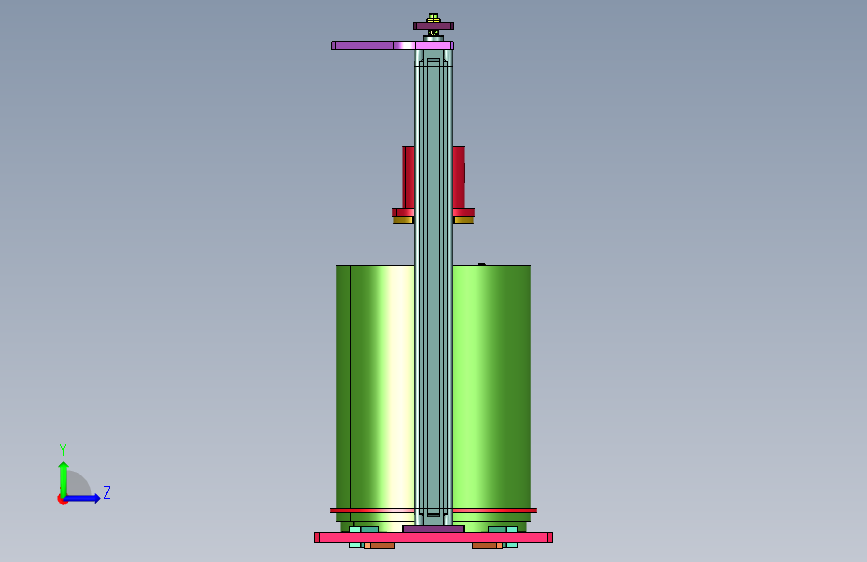Select the red origin ball of triad

(61, 499)
